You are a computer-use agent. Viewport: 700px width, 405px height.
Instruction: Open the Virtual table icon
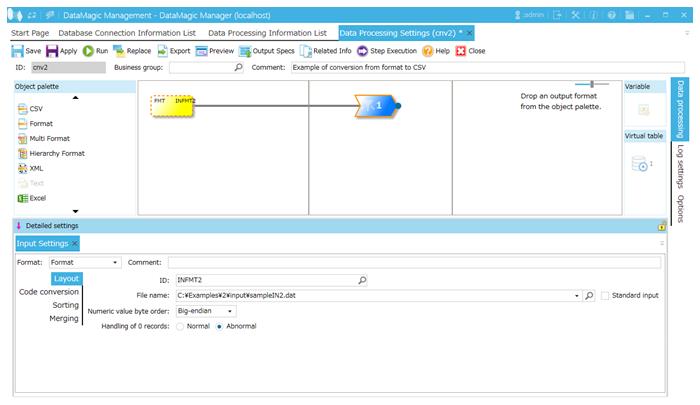tap(640, 165)
